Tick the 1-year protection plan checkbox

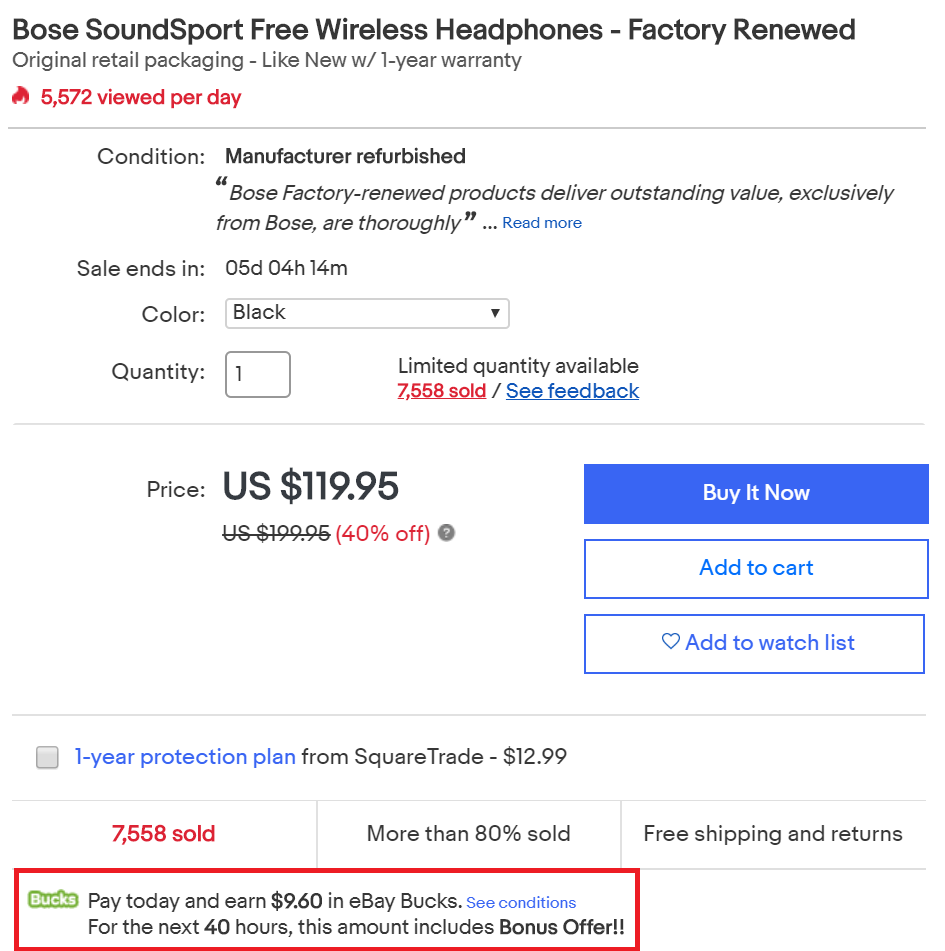pyautogui.click(x=47, y=757)
